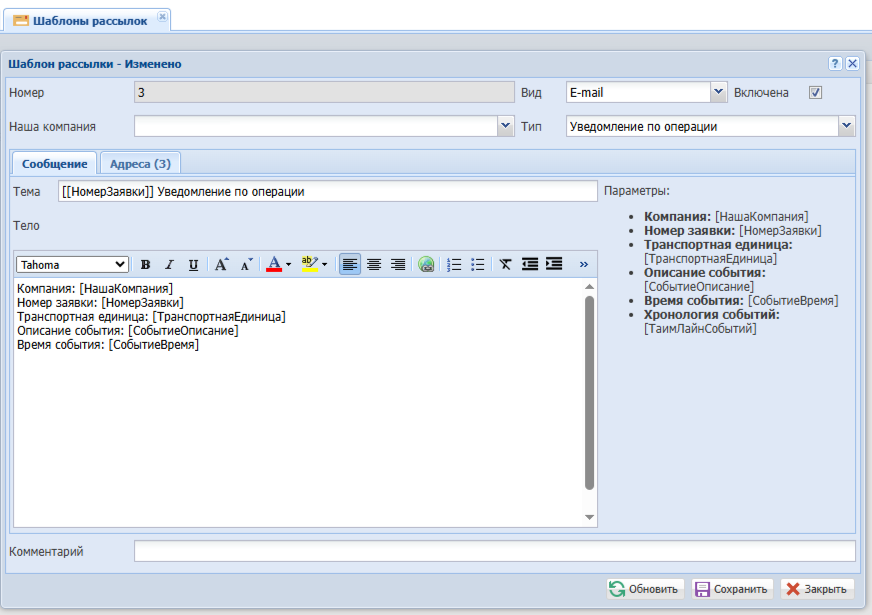Toggle bold formatting in the editor

pos(146,265)
